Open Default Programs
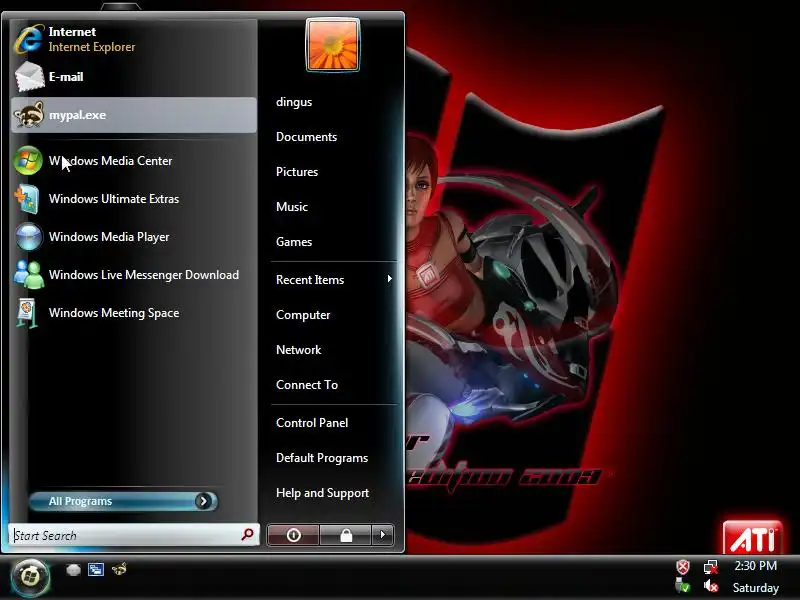 [322, 458]
